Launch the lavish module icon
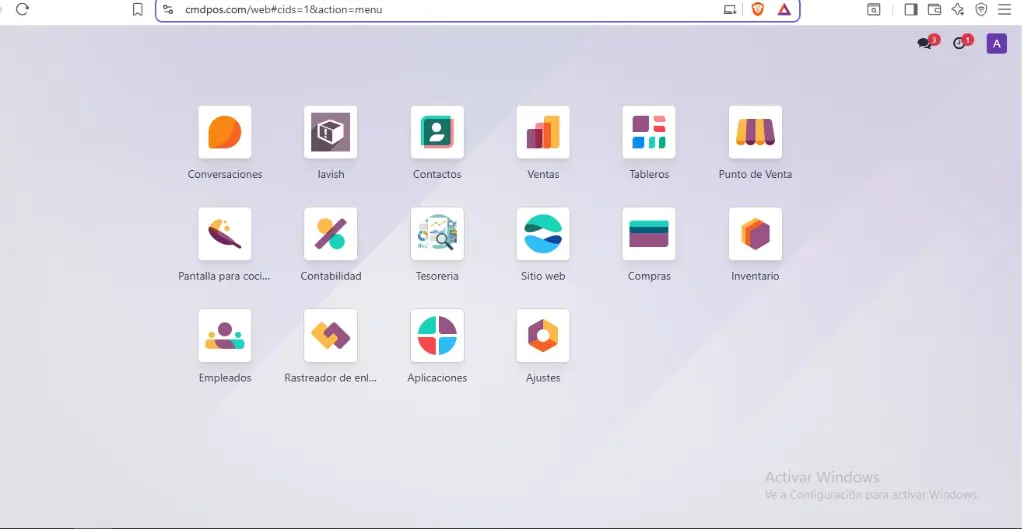Screen dimensions: 1024x529 pyautogui.click(x=330, y=132)
